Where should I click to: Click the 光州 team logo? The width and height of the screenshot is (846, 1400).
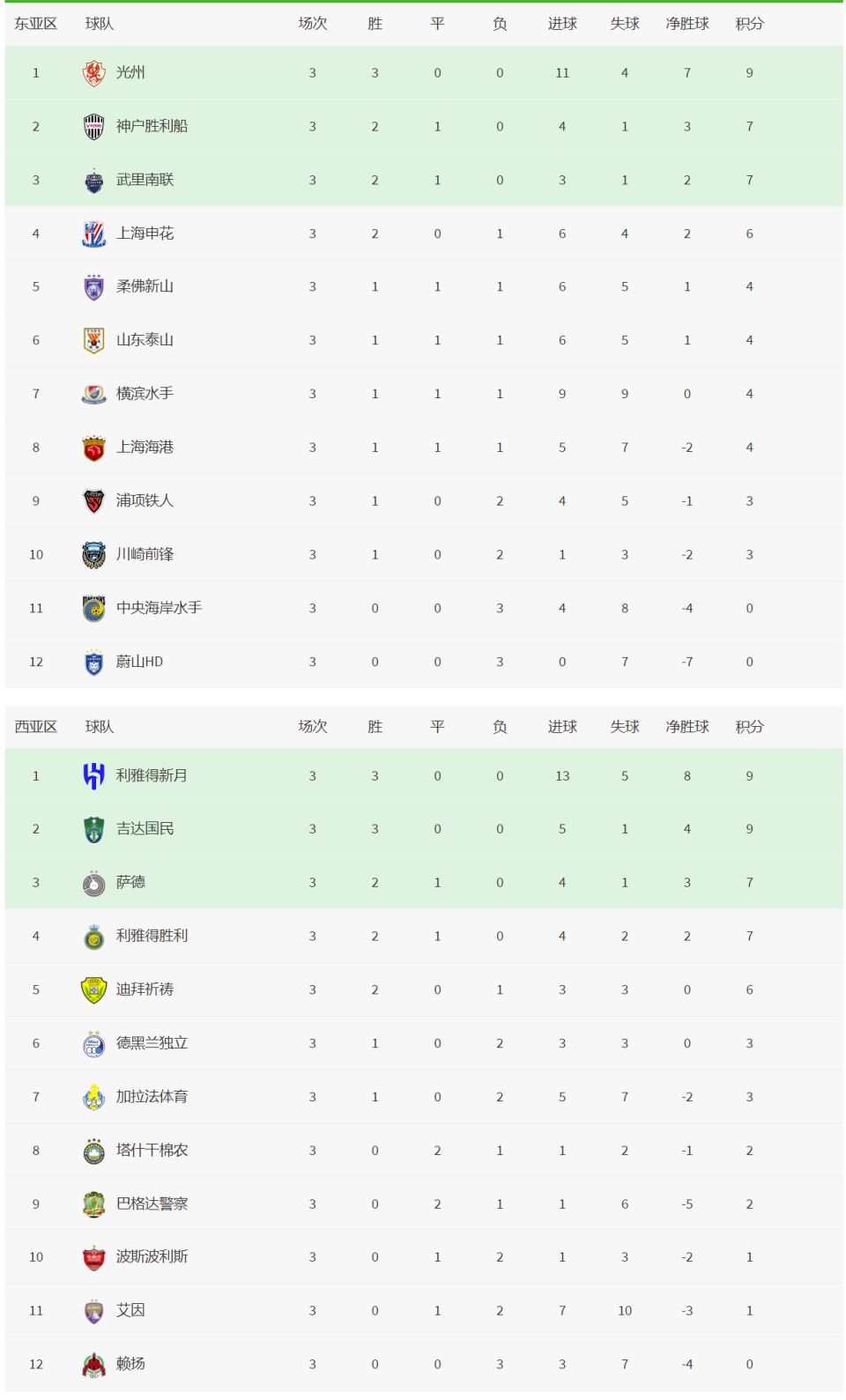click(93, 73)
